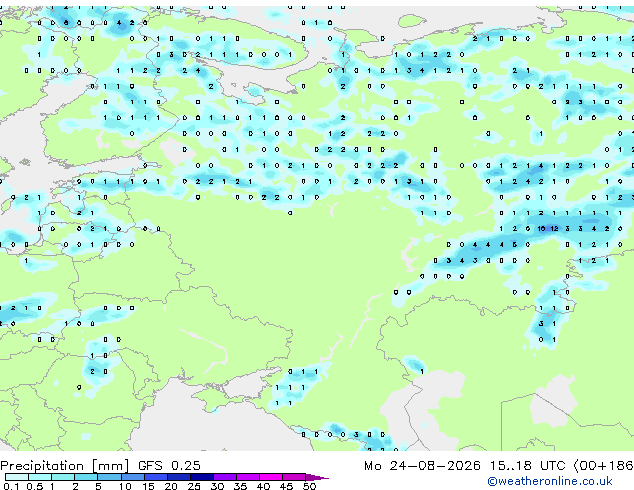
Task: Click the 'GFS 0.25' model label
Action: pyautogui.click(x=169, y=465)
